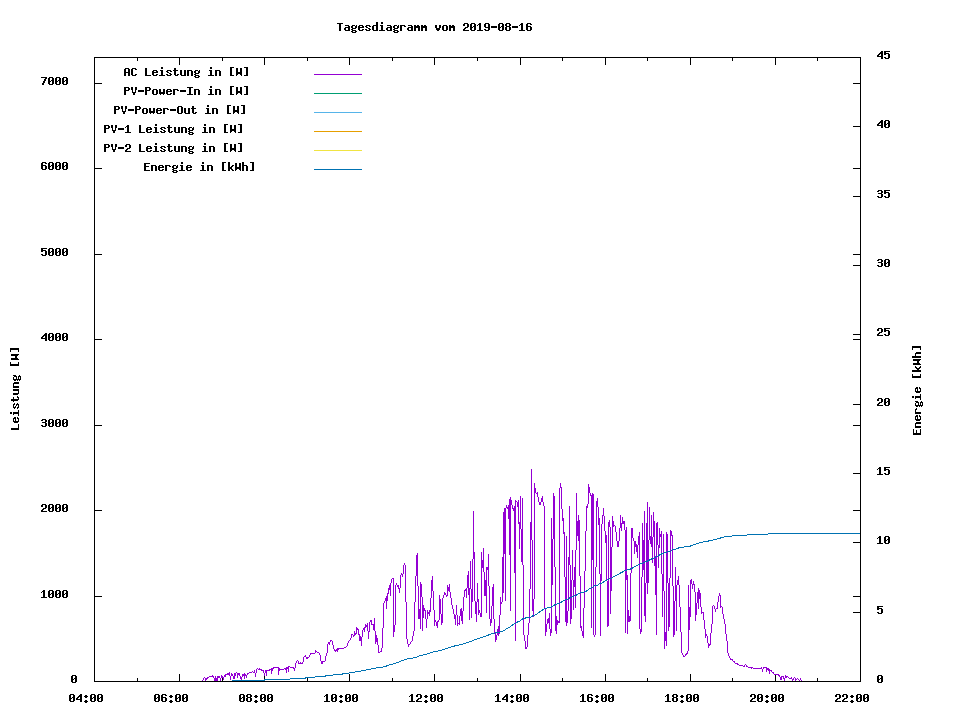
Task: Click the light blue PV-Power-Out legend line sample
Action: [x=337, y=112]
